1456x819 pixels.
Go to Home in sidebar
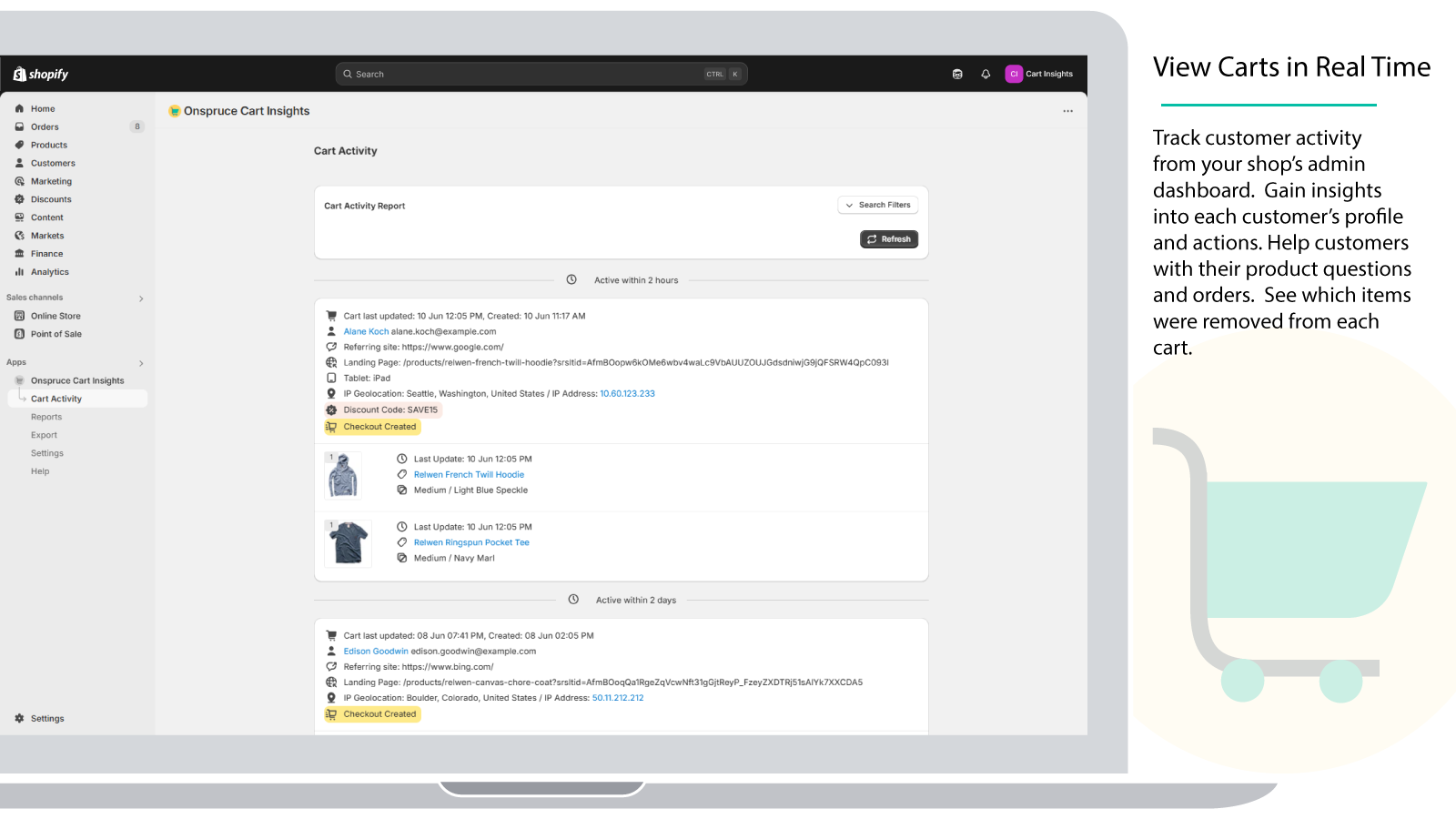tap(43, 109)
